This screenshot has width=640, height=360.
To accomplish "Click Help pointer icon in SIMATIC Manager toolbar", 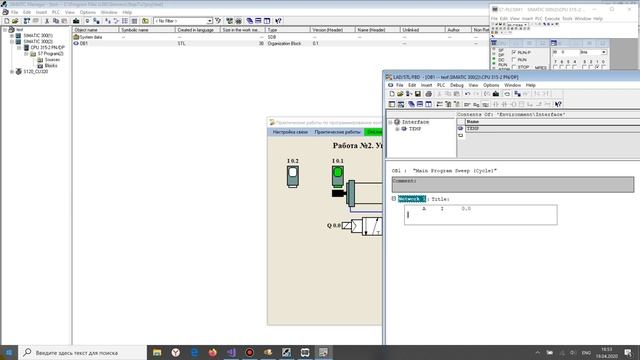I will 278,21.
